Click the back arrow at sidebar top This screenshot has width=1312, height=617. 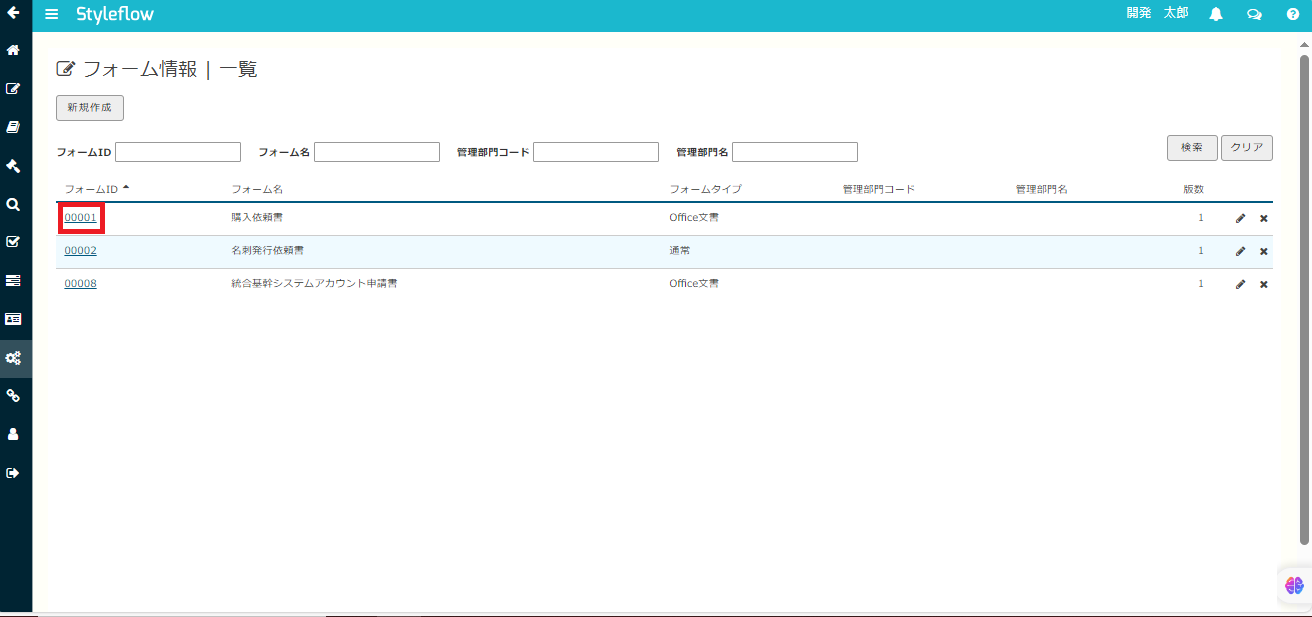pos(14,13)
